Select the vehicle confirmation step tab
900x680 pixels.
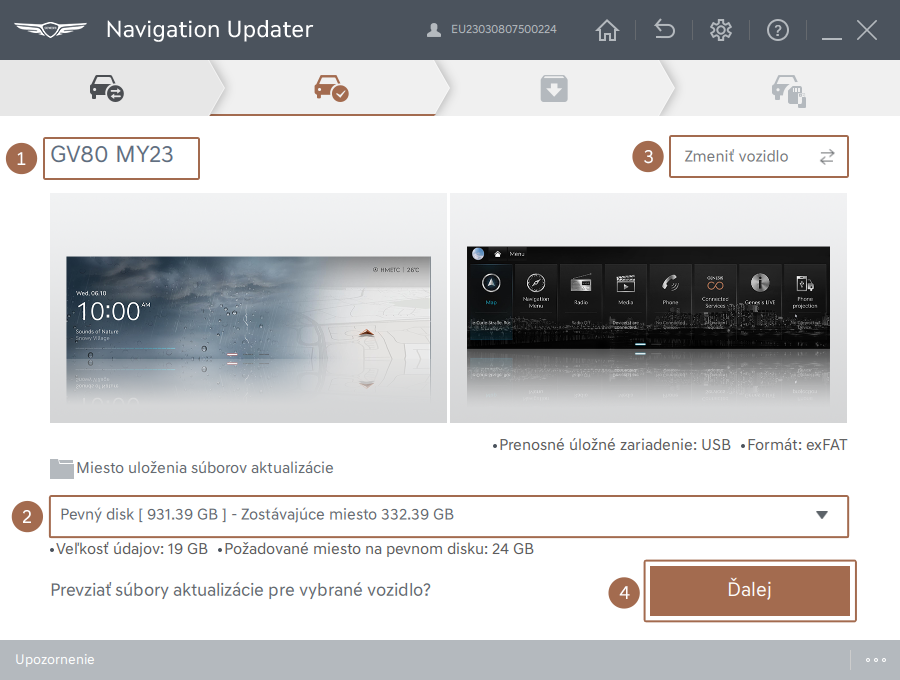pos(331,88)
